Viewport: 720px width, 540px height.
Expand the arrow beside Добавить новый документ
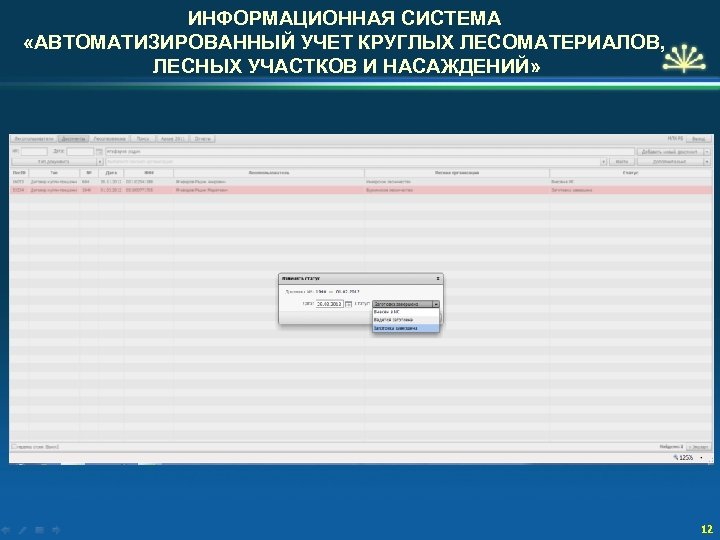pyautogui.click(x=707, y=152)
